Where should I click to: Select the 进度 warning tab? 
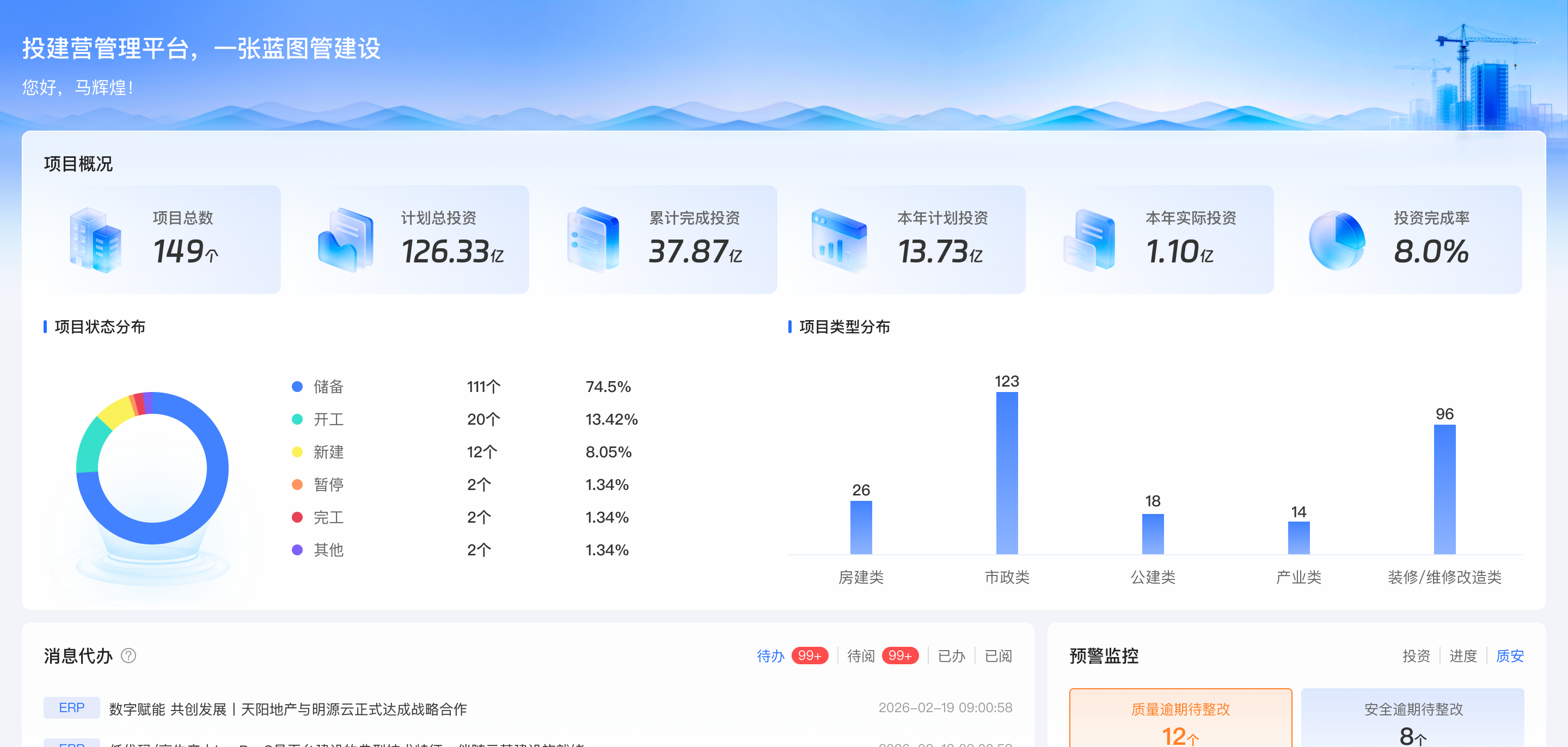point(1463,656)
